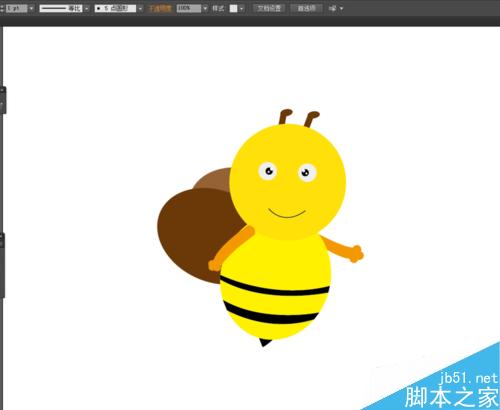Image resolution: width=500 pixels, height=410 pixels.
Task: Click the orange opacity label link
Action: (160, 8)
